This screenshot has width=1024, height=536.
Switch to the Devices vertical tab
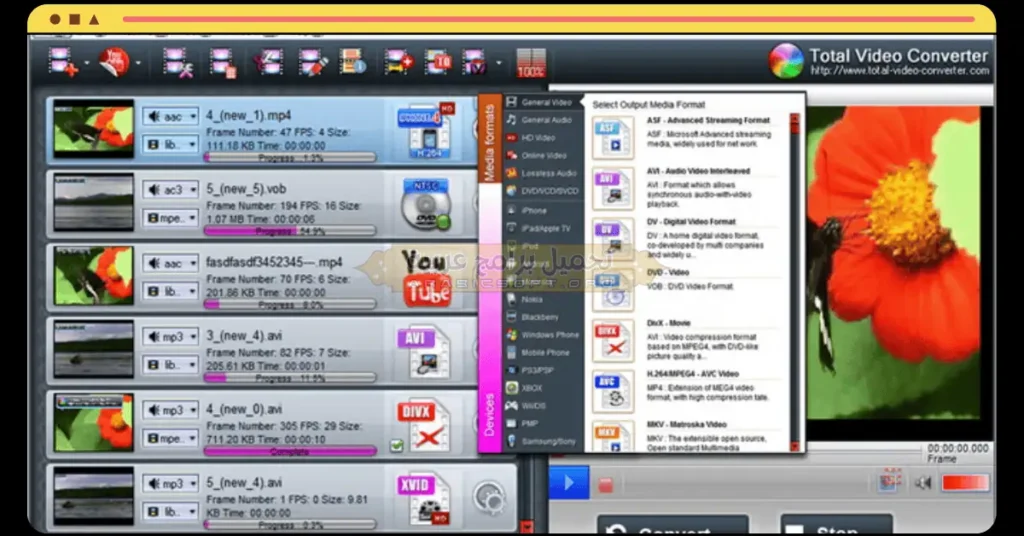(x=489, y=415)
